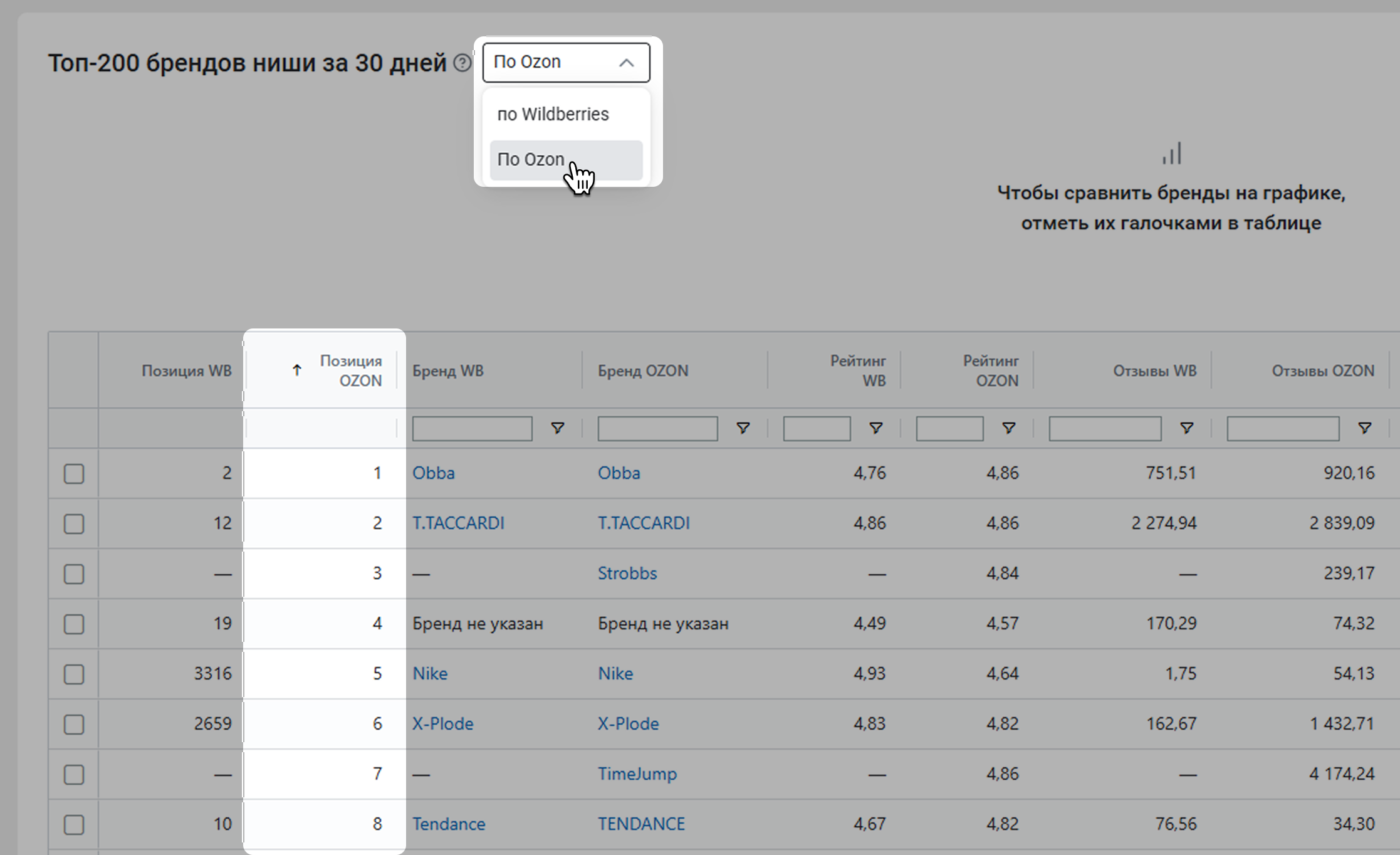Open help tooltip beside Топ-200 heading
Screen dimensions: 1400x855
click(462, 63)
